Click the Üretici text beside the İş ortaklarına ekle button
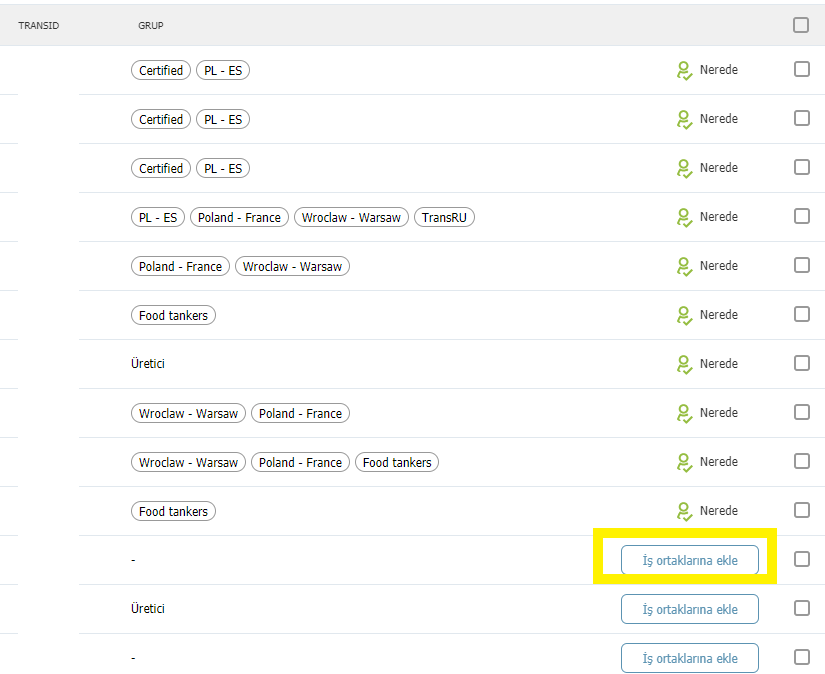Screen dimensions: 825x674 point(148,608)
